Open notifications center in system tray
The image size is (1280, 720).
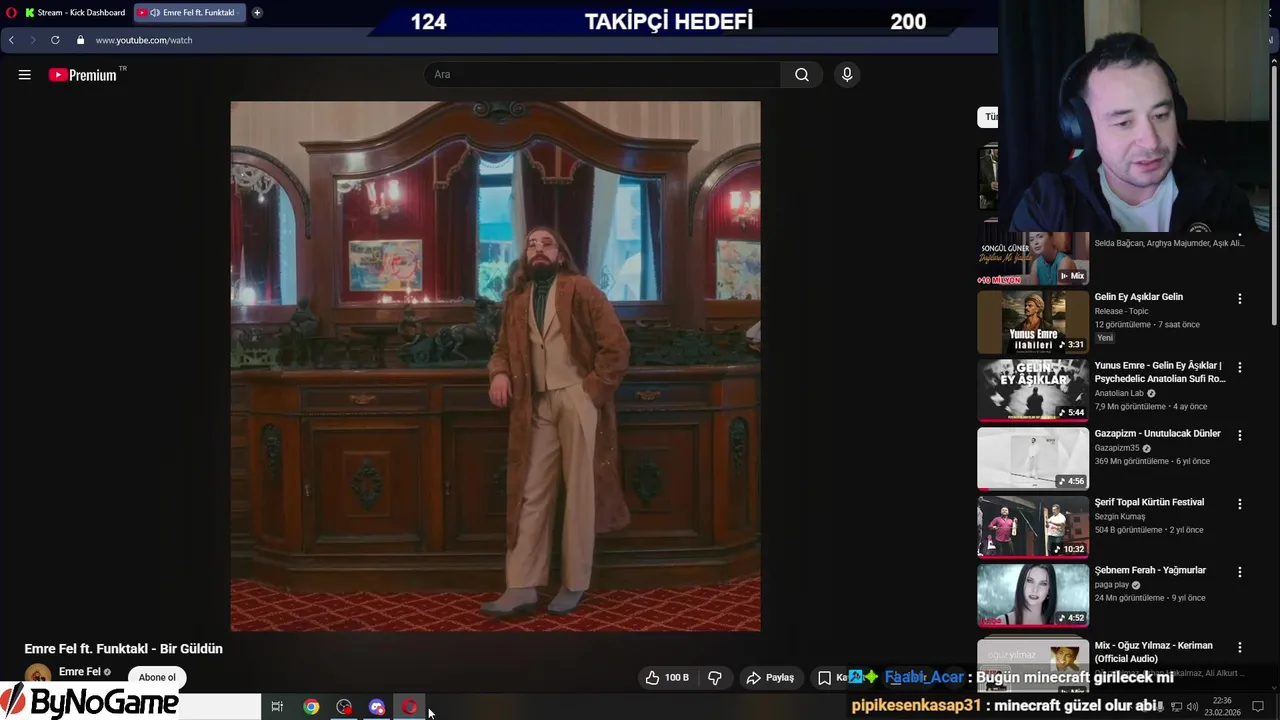coord(1258,707)
